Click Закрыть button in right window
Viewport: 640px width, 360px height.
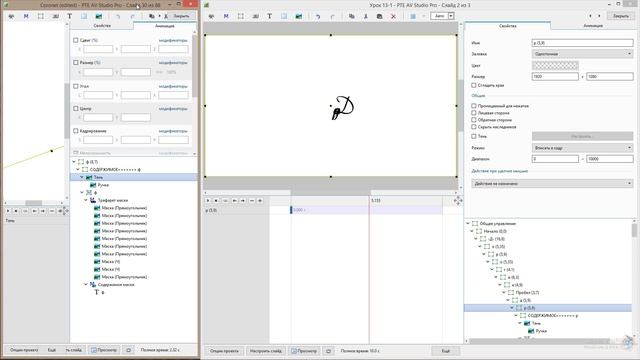pos(621,16)
